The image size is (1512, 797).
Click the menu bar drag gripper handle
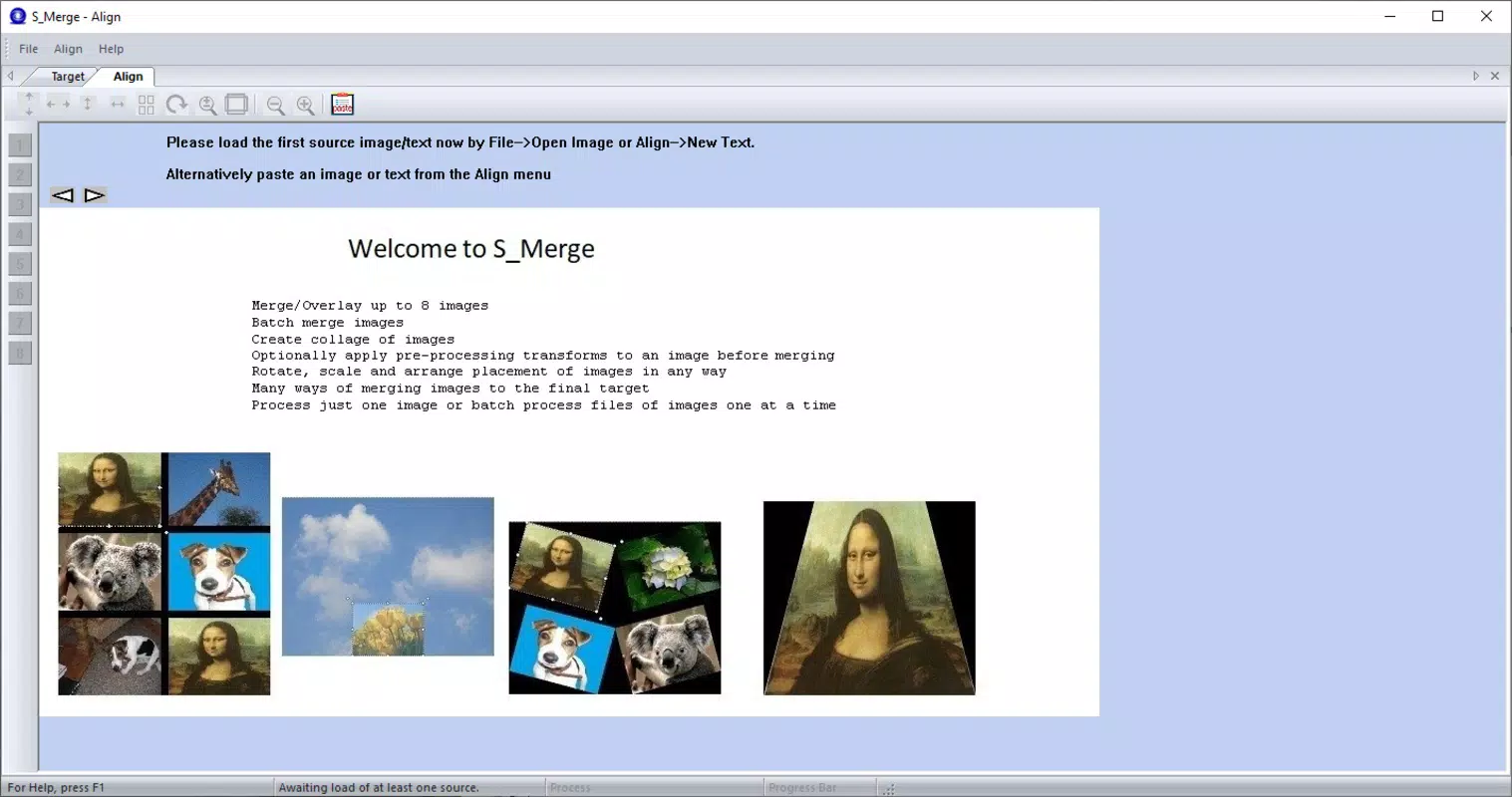[x=8, y=49]
